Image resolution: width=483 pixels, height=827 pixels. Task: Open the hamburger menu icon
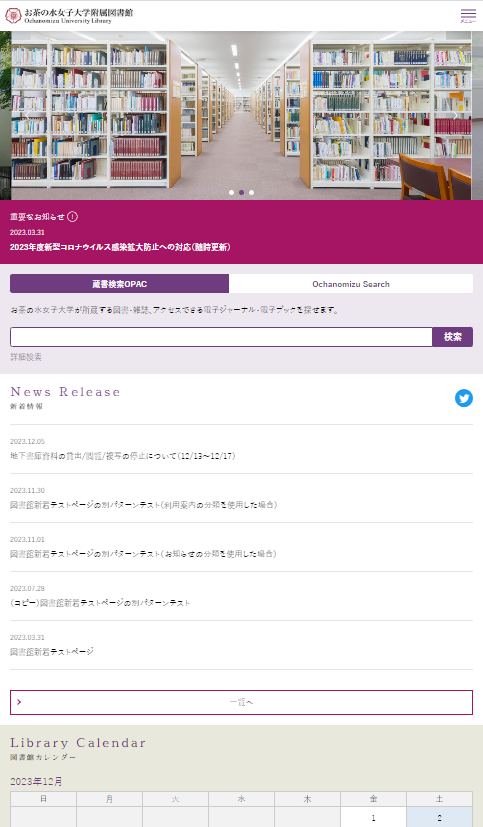pyautogui.click(x=468, y=15)
